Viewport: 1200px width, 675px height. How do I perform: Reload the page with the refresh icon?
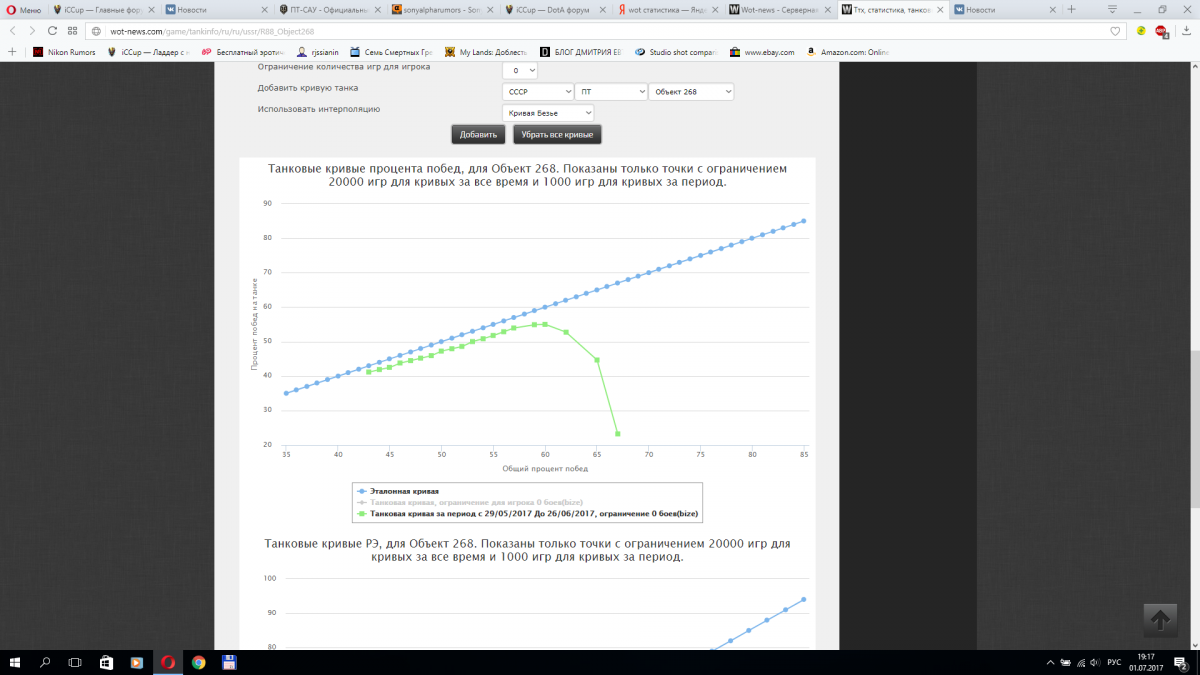coord(54,31)
